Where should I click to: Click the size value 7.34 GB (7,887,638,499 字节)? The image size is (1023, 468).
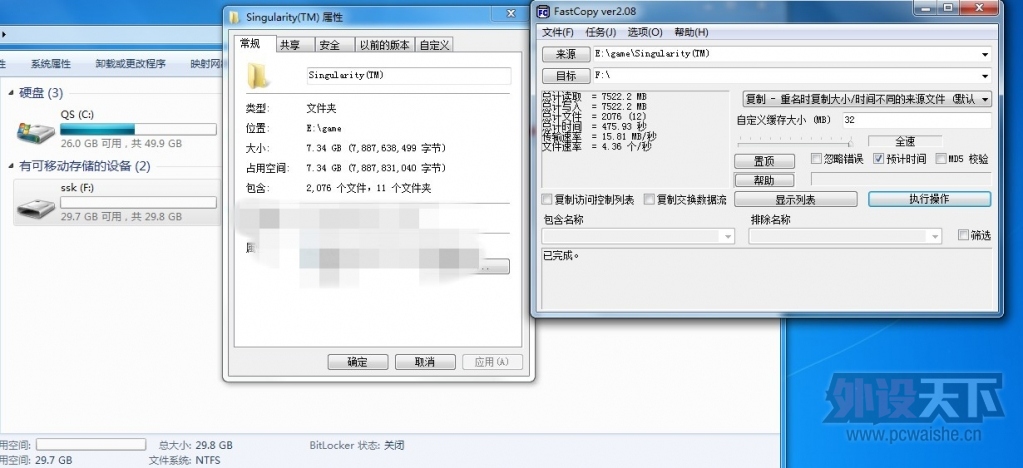coord(376,148)
